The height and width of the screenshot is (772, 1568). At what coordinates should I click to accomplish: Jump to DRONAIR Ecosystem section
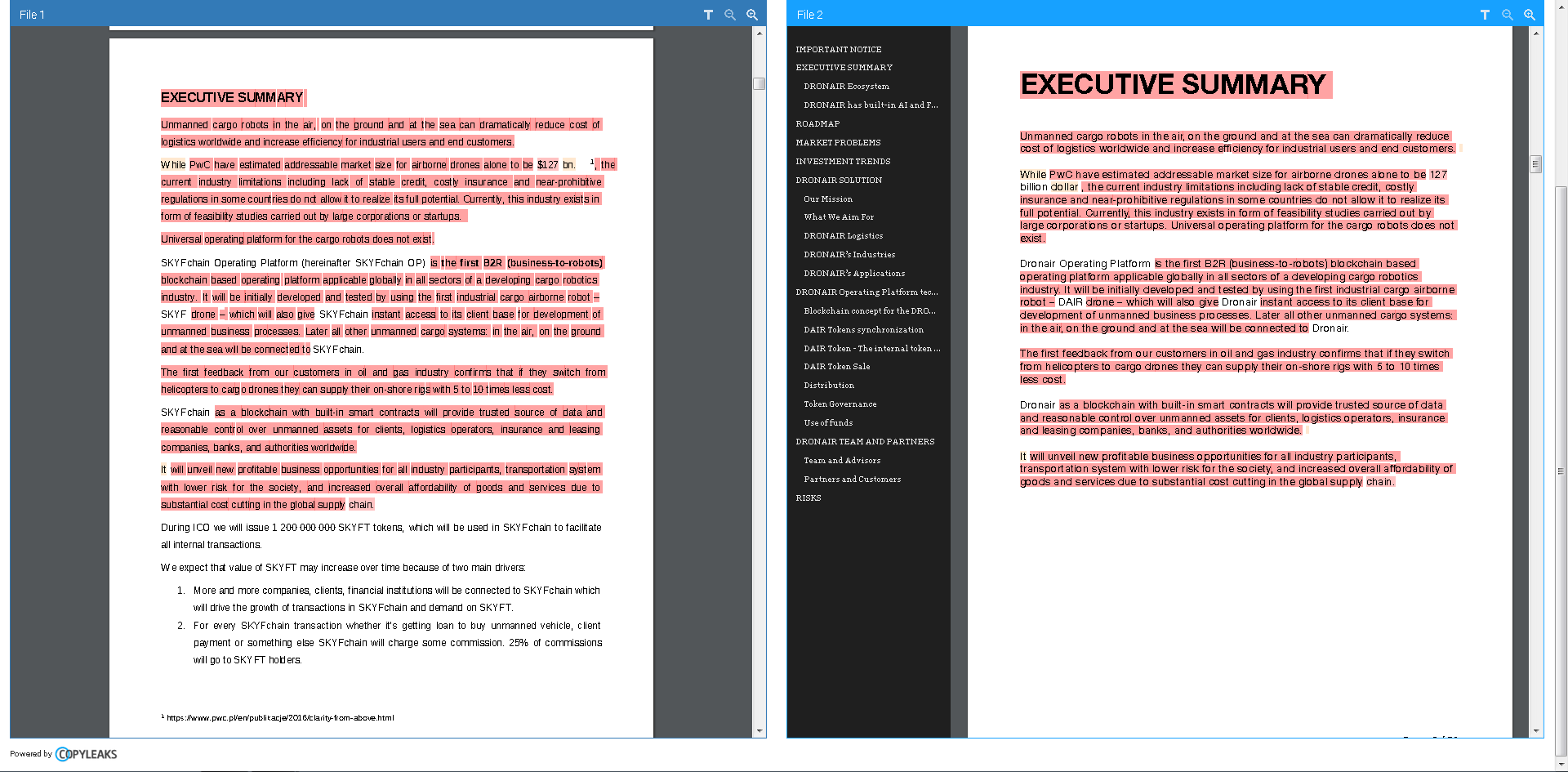pyautogui.click(x=846, y=87)
